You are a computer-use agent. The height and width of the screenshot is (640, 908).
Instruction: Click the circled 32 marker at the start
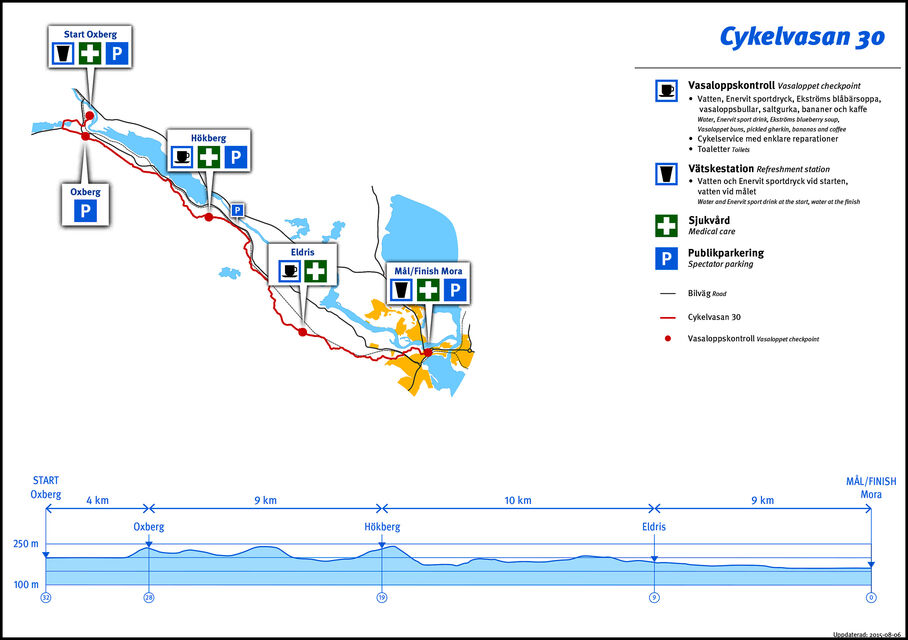(x=45, y=598)
